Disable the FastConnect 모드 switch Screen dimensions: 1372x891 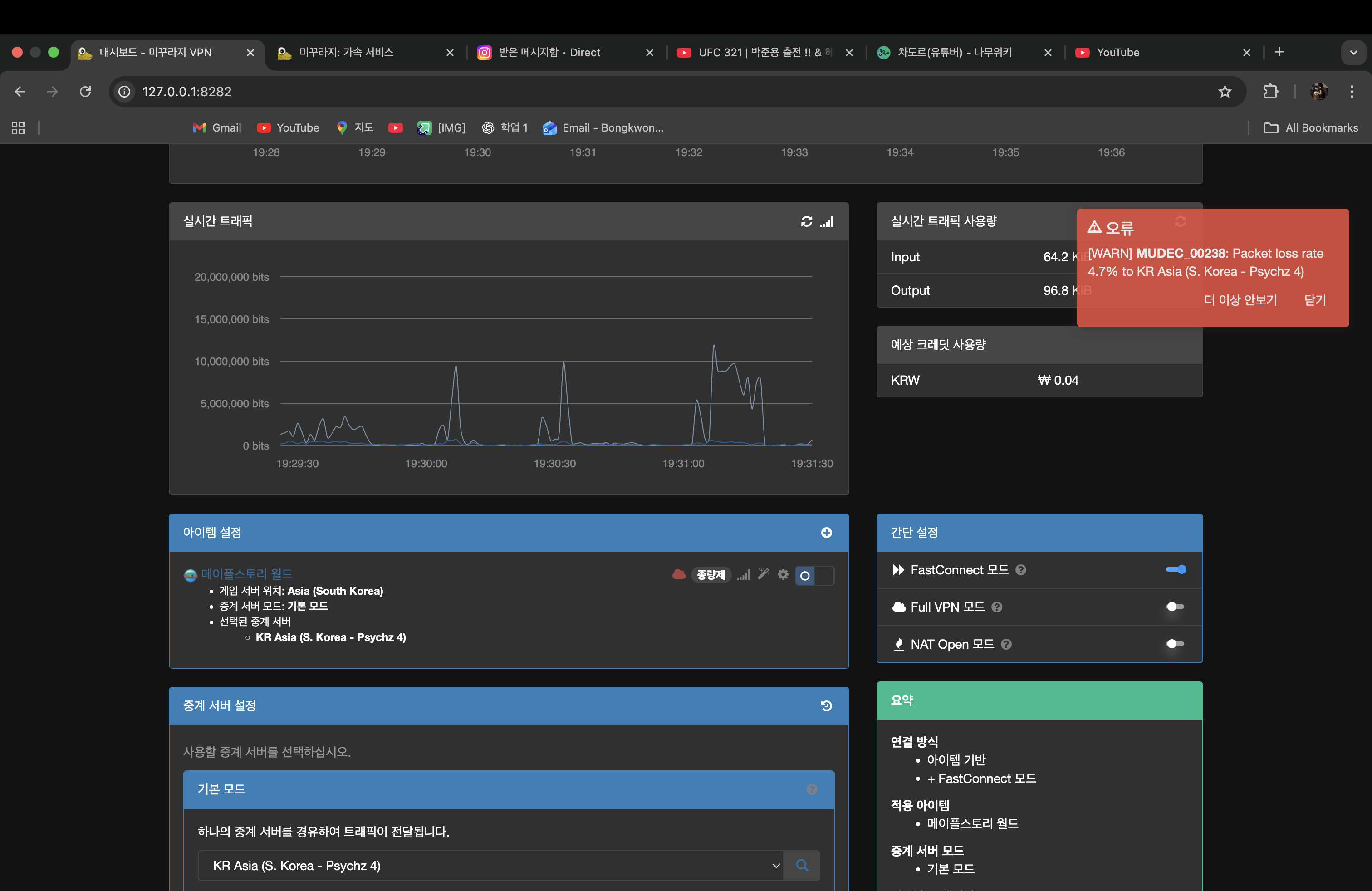click(x=1176, y=569)
